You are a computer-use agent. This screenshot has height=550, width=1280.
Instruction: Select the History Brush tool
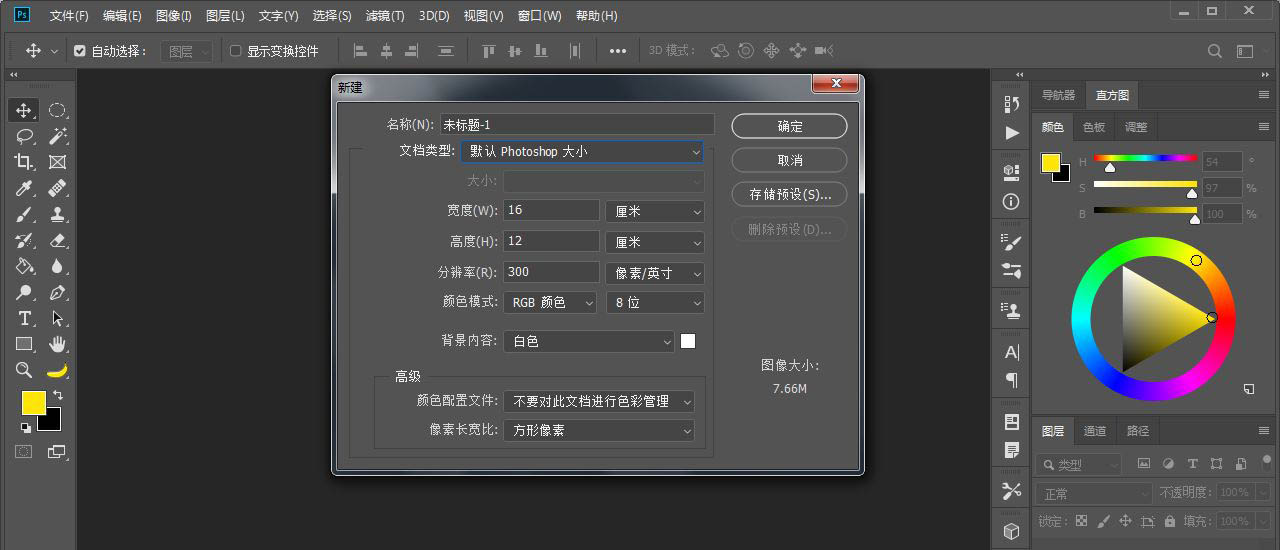24,240
